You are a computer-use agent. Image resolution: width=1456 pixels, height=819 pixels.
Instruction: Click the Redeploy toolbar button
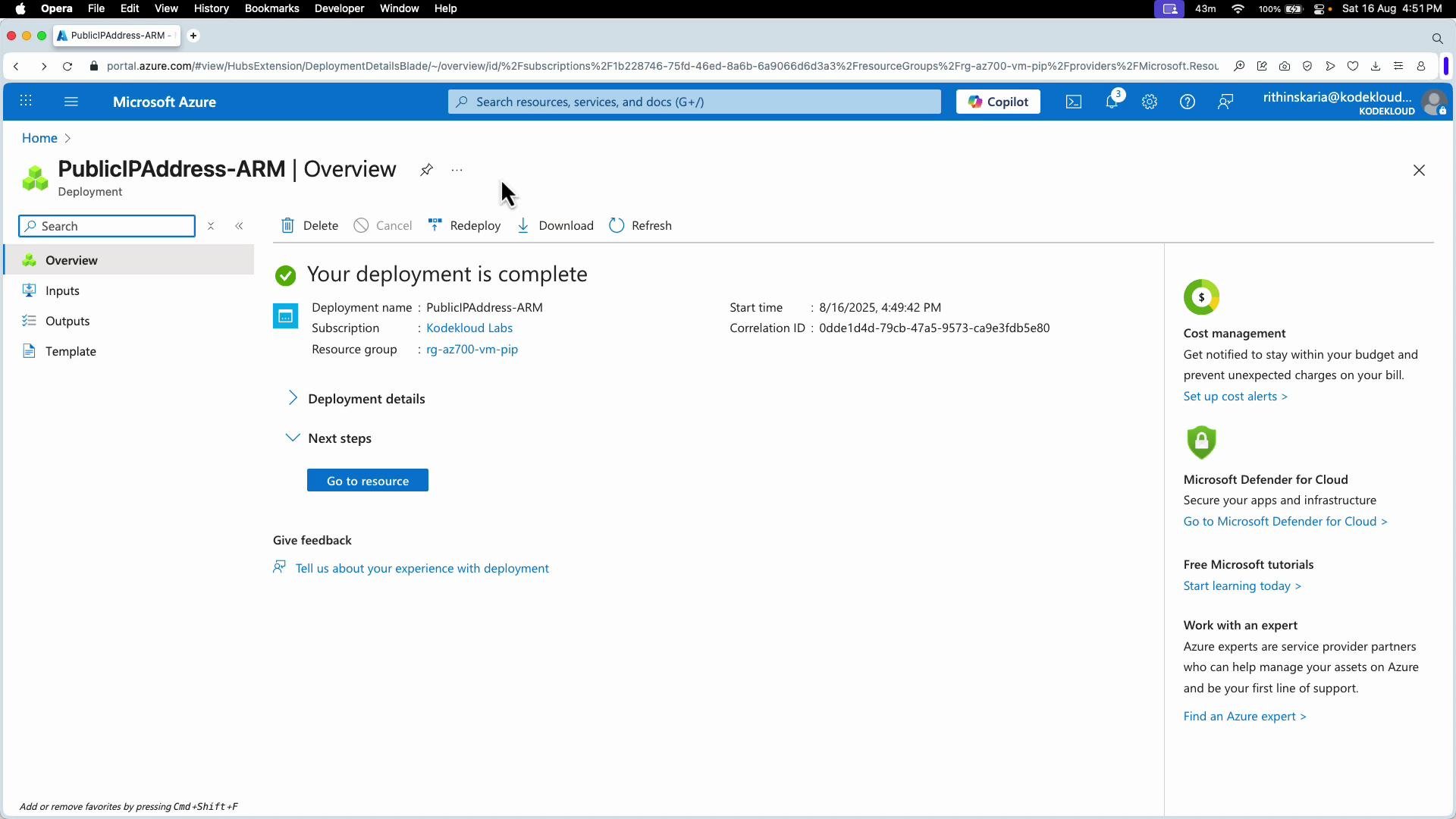[x=464, y=226]
